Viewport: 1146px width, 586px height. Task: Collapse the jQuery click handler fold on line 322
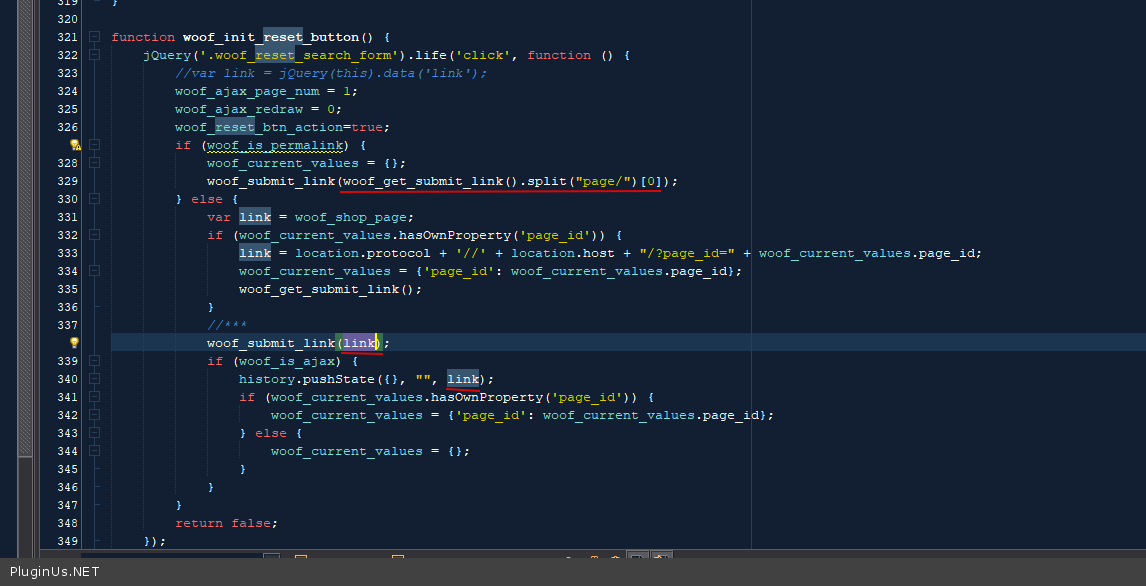click(94, 55)
